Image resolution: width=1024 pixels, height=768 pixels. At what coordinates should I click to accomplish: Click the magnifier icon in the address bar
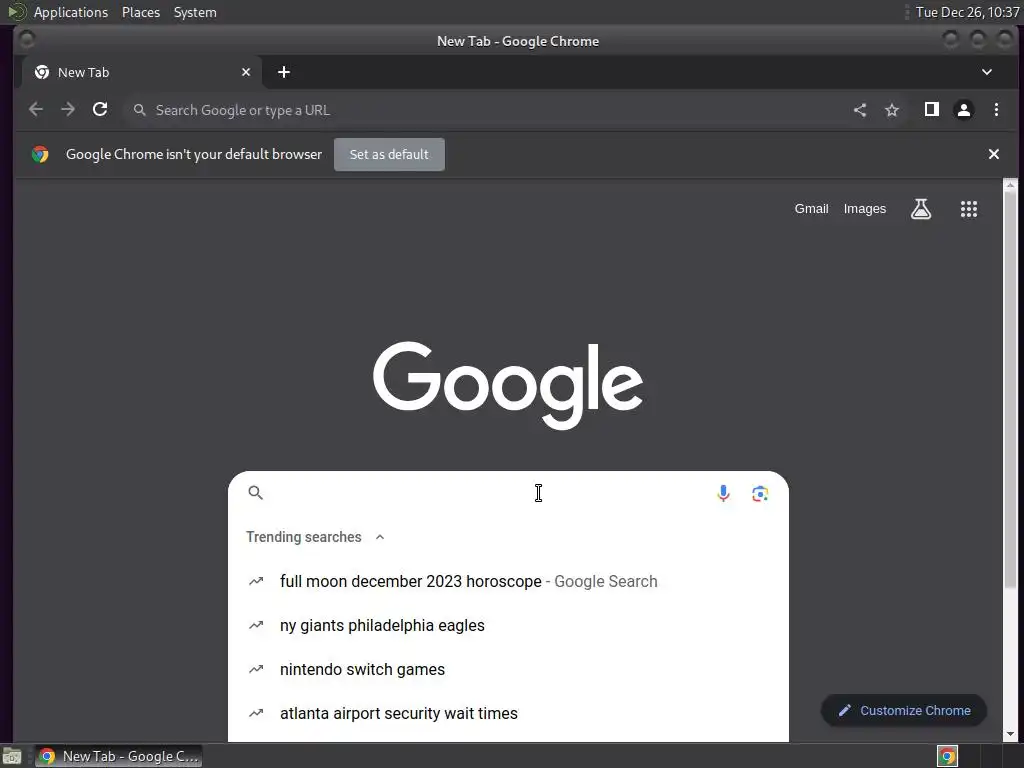[139, 110]
